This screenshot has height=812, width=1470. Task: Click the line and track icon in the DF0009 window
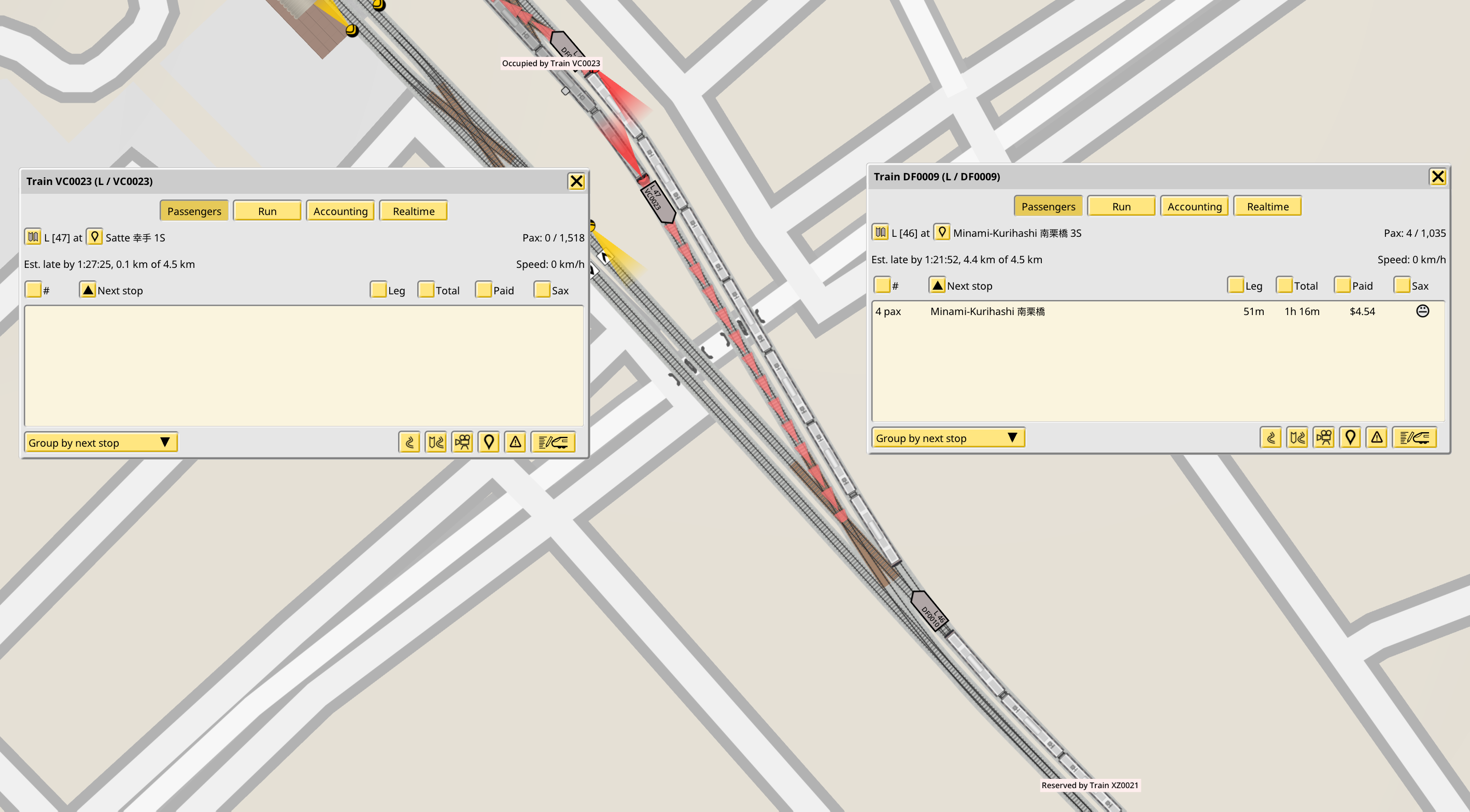coord(1297,438)
